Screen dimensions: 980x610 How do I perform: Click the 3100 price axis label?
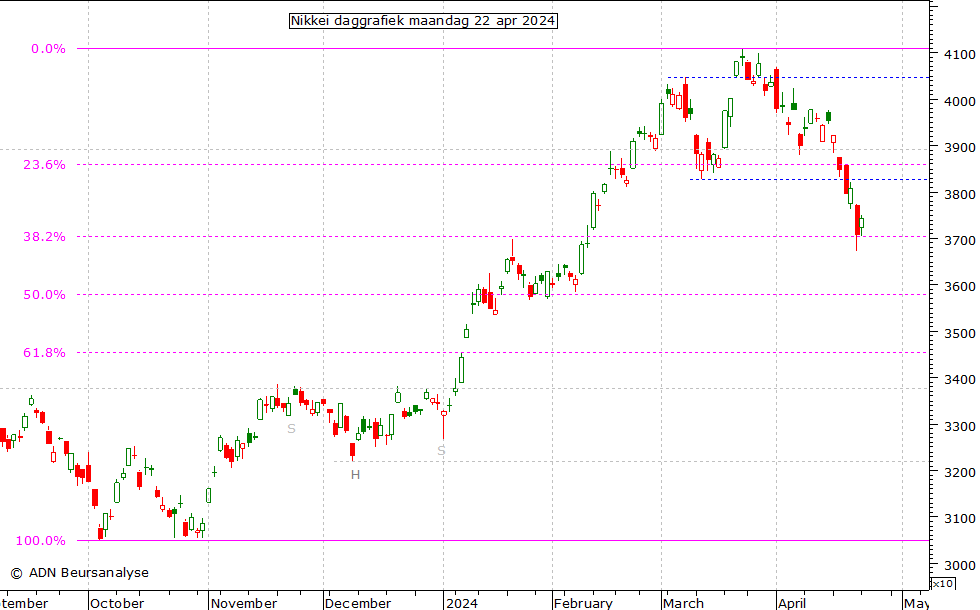pos(959,518)
